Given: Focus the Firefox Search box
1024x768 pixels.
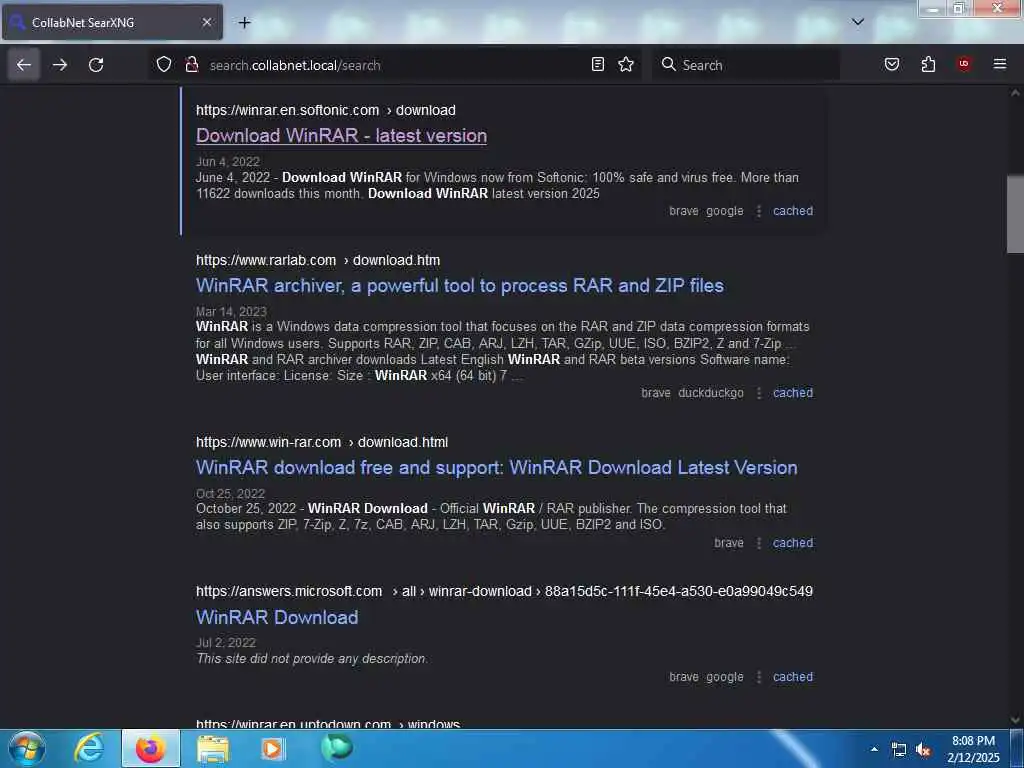Looking at the screenshot, I should [x=746, y=65].
